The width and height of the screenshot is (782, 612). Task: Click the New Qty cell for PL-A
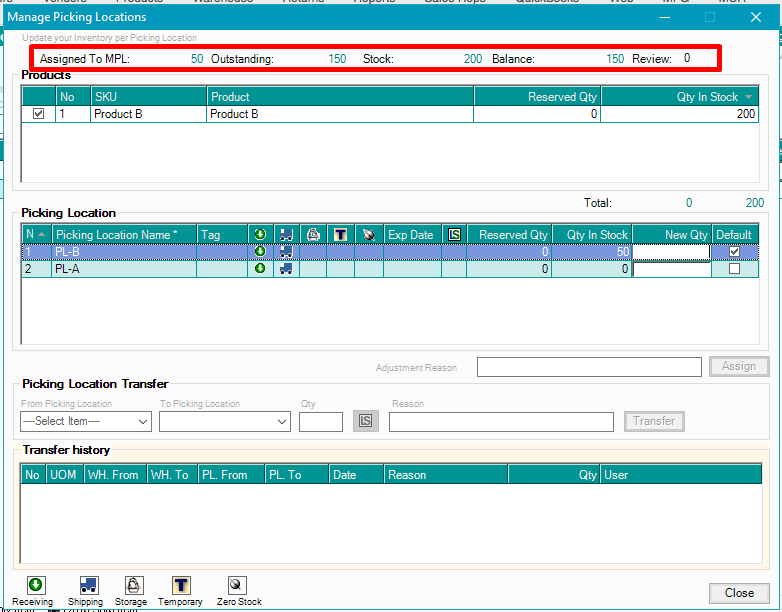(671, 269)
